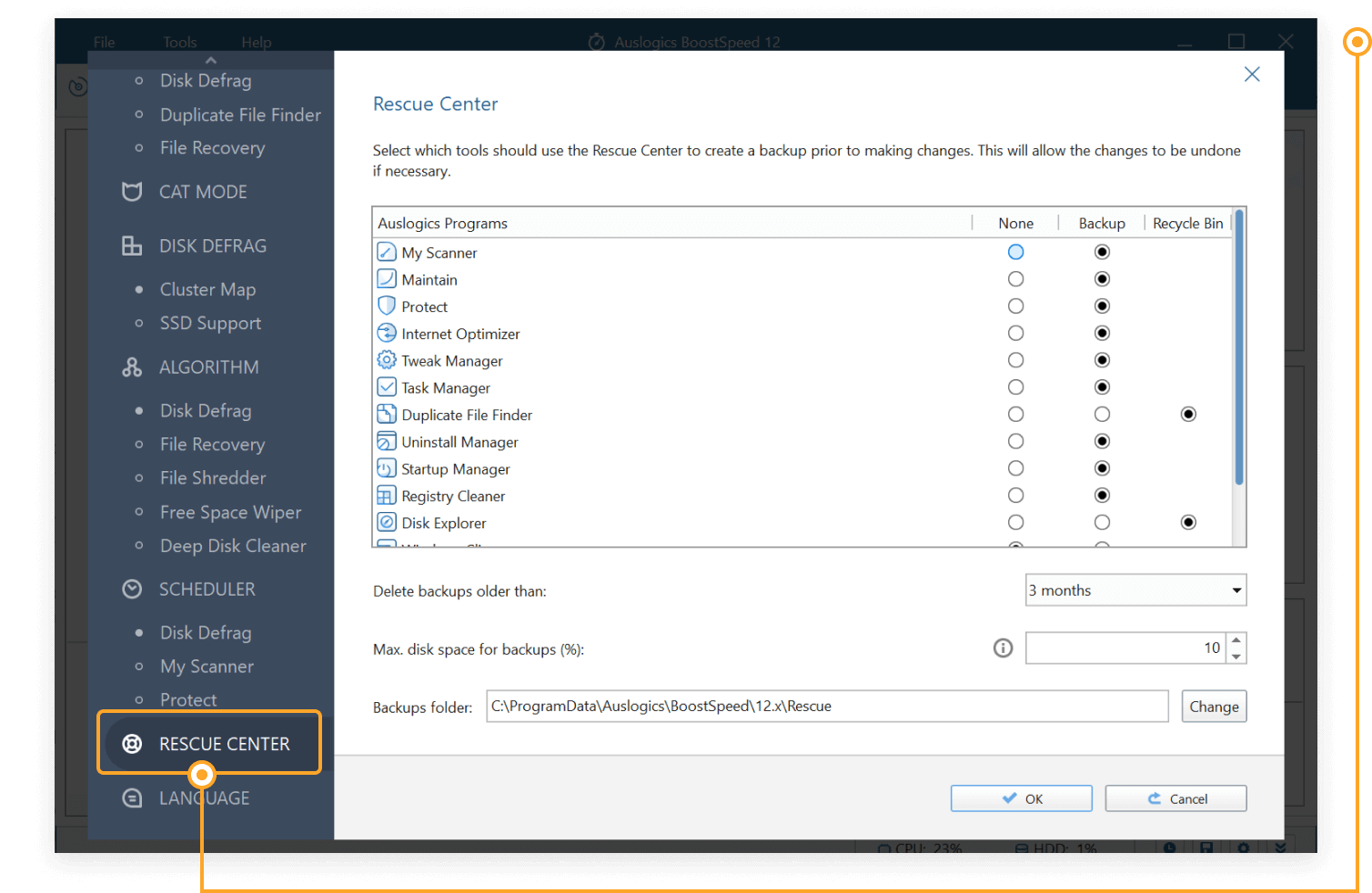Open the DISK DEFRAG section
Screen dimensions: 1372x893
point(213,246)
